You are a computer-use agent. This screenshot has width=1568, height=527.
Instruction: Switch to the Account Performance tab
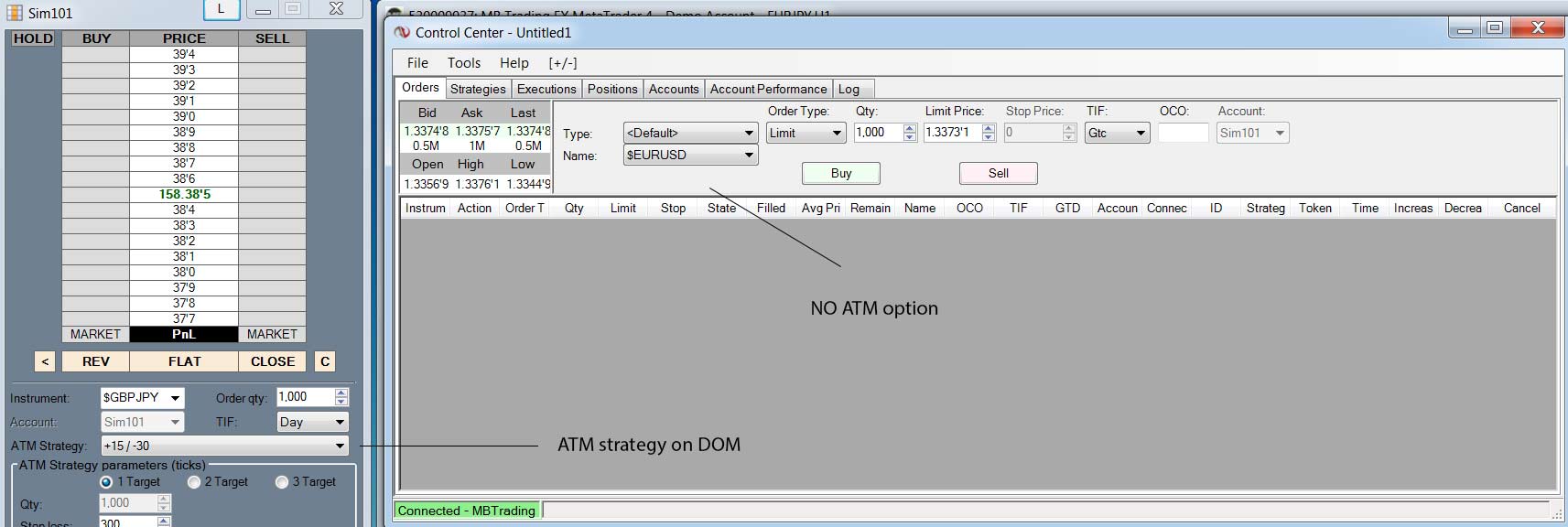769,89
